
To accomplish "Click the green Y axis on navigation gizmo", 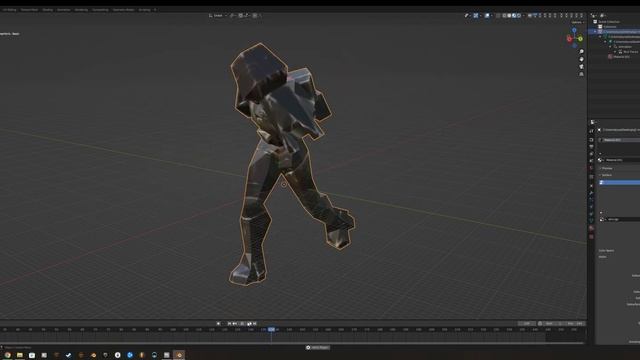I will [x=580, y=39].
